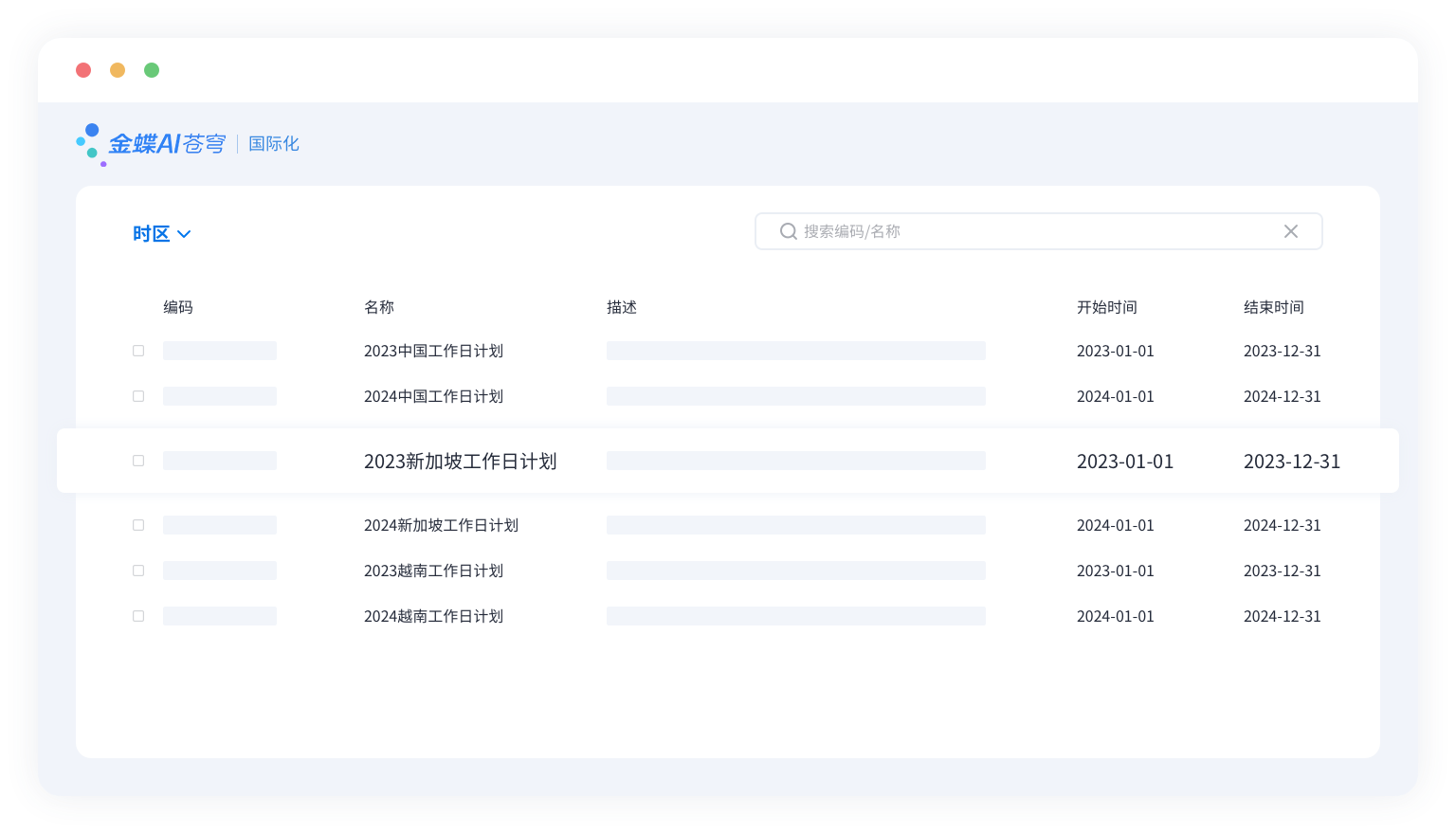Click the search magnifier icon
The image size is (1456, 834).
click(788, 231)
